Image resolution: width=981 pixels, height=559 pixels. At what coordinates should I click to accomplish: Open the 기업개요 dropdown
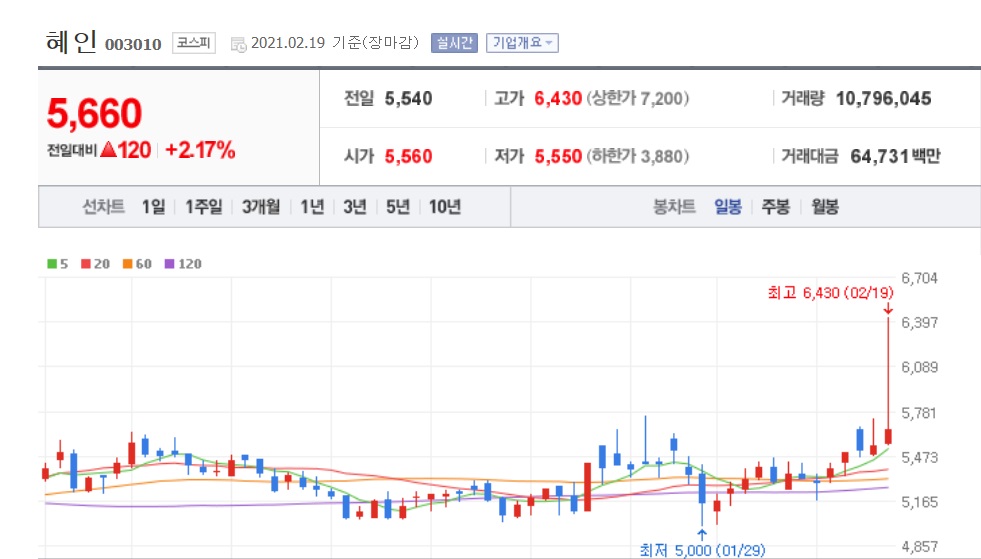[x=522, y=43]
